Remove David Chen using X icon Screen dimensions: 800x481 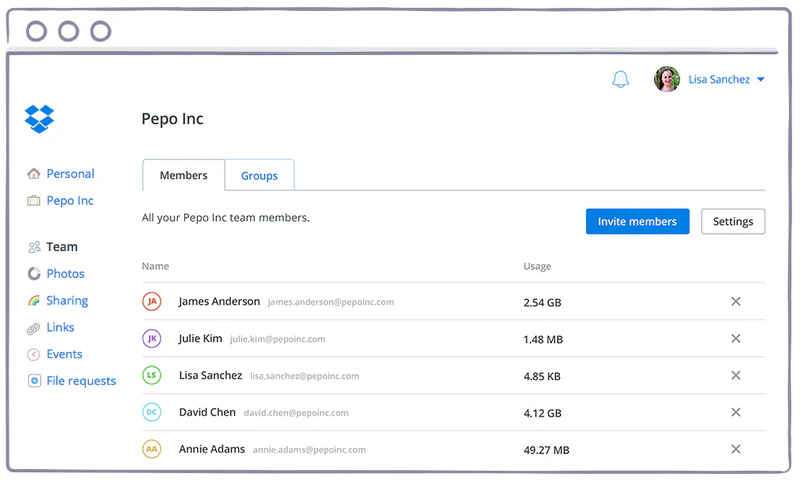coord(736,412)
